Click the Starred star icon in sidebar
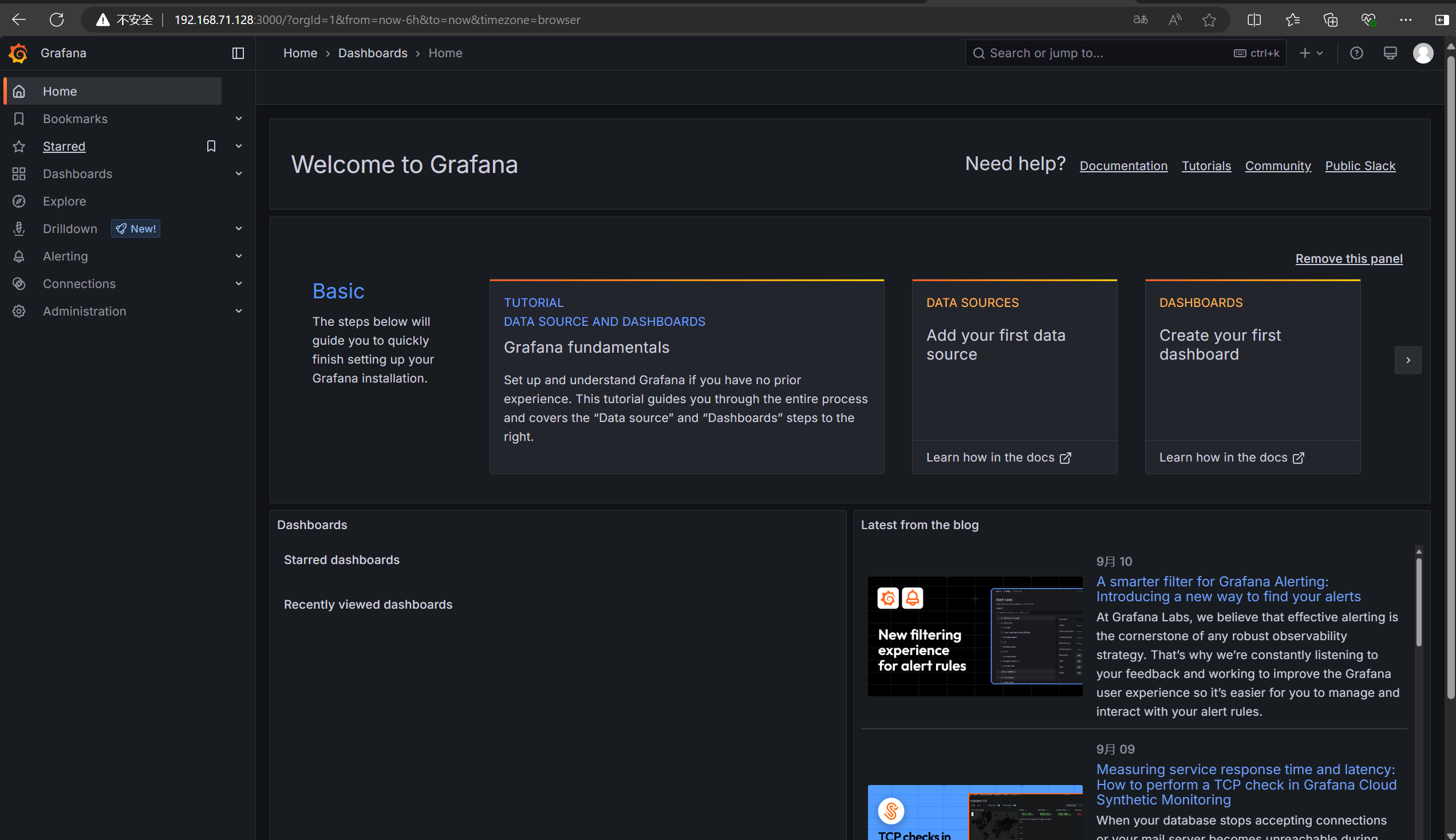The image size is (1456, 840). coord(19,147)
